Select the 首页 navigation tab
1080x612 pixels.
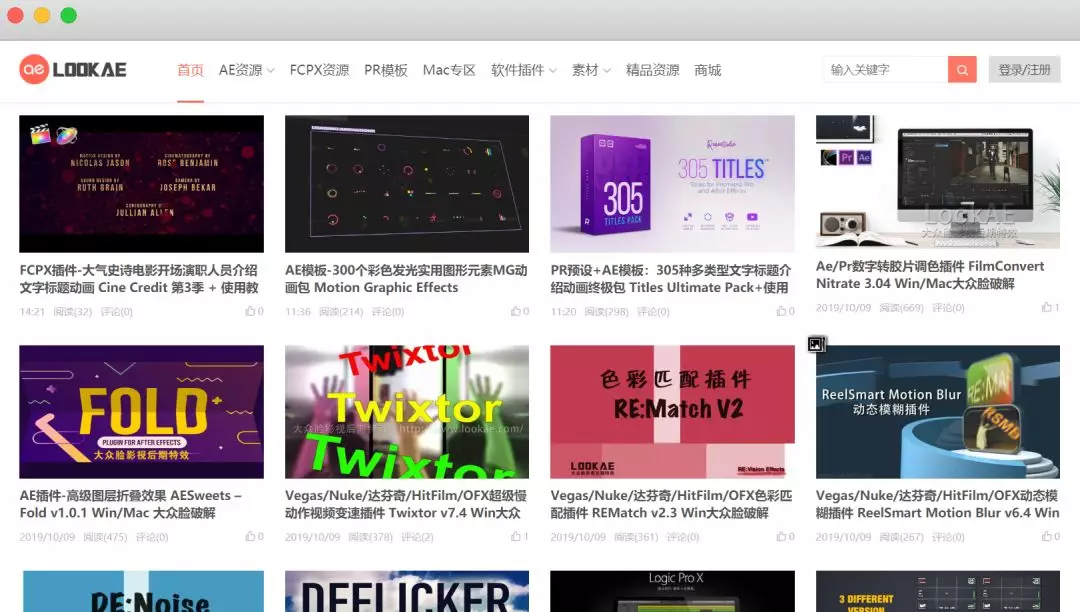[190, 70]
